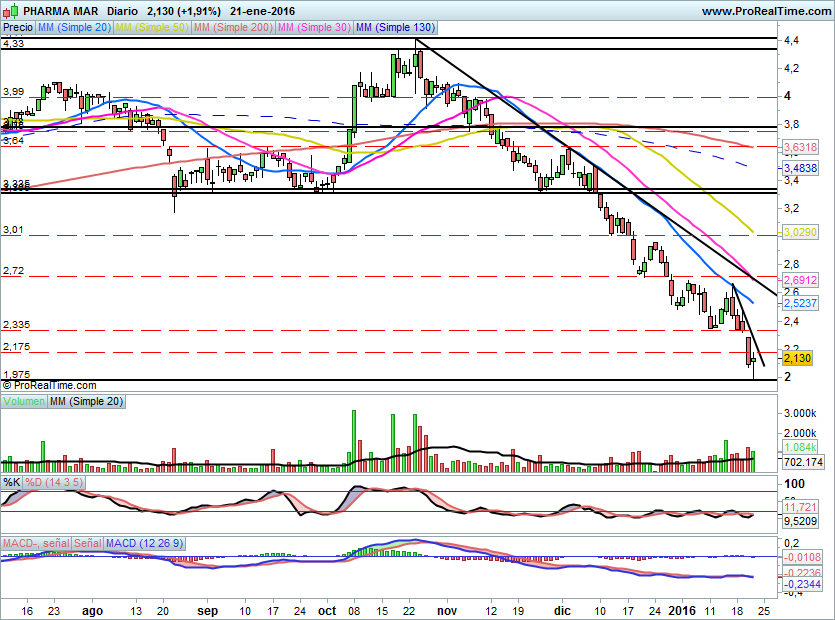
Task: Click the 2,6912 moving average value tag
Action: click(x=800, y=280)
